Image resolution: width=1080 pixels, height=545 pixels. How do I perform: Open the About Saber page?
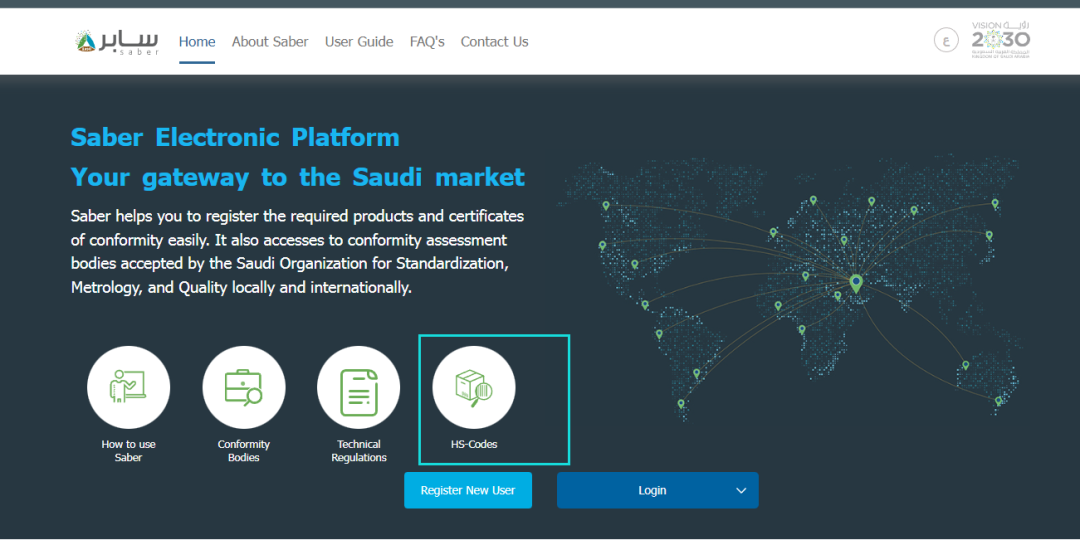click(270, 41)
